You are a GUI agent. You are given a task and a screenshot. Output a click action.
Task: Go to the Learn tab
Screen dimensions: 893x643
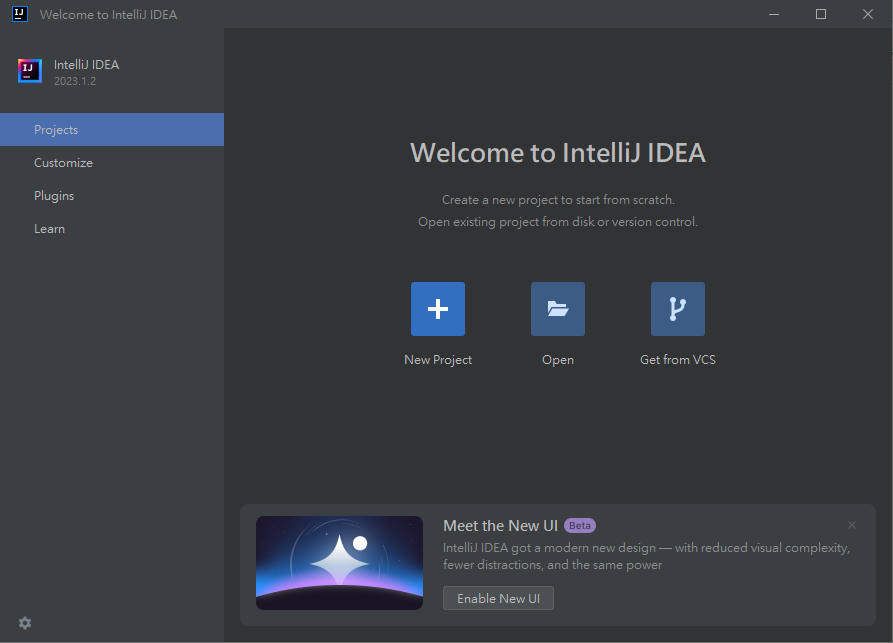click(112, 228)
